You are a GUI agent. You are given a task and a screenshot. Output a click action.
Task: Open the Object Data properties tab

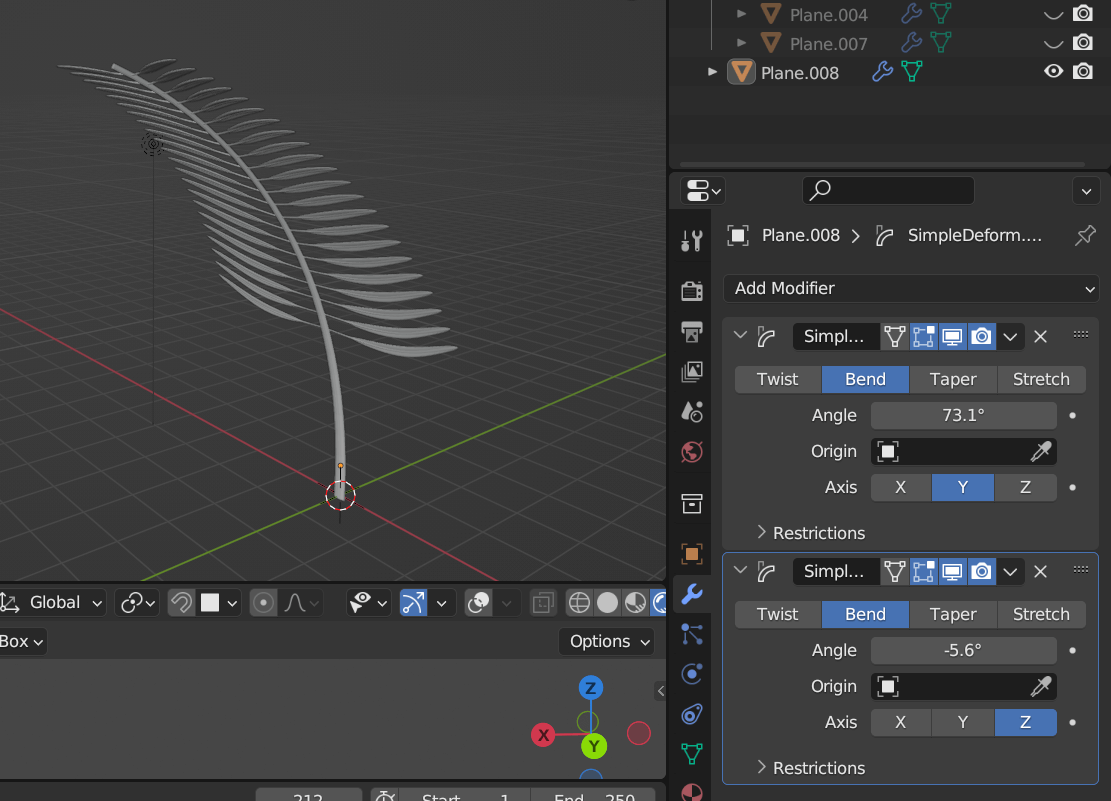pos(692,754)
